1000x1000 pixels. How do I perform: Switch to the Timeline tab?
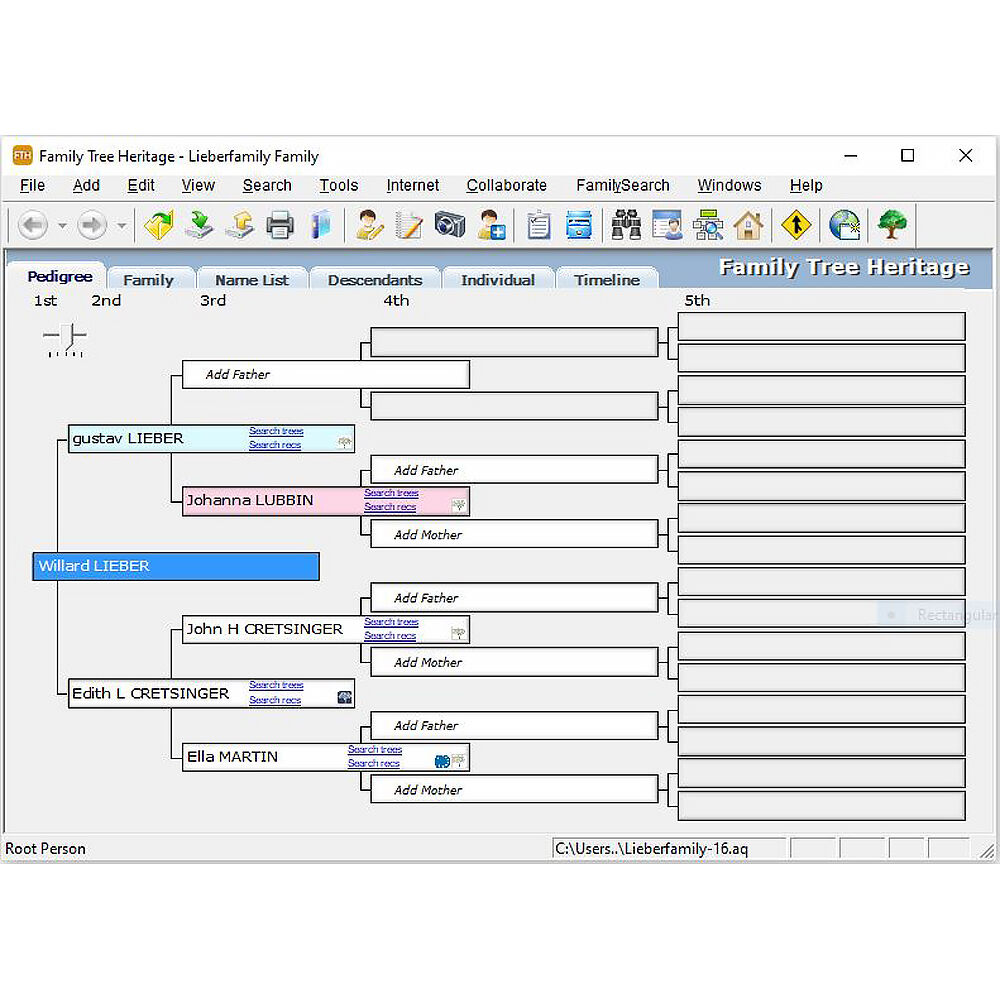pyautogui.click(x=607, y=280)
